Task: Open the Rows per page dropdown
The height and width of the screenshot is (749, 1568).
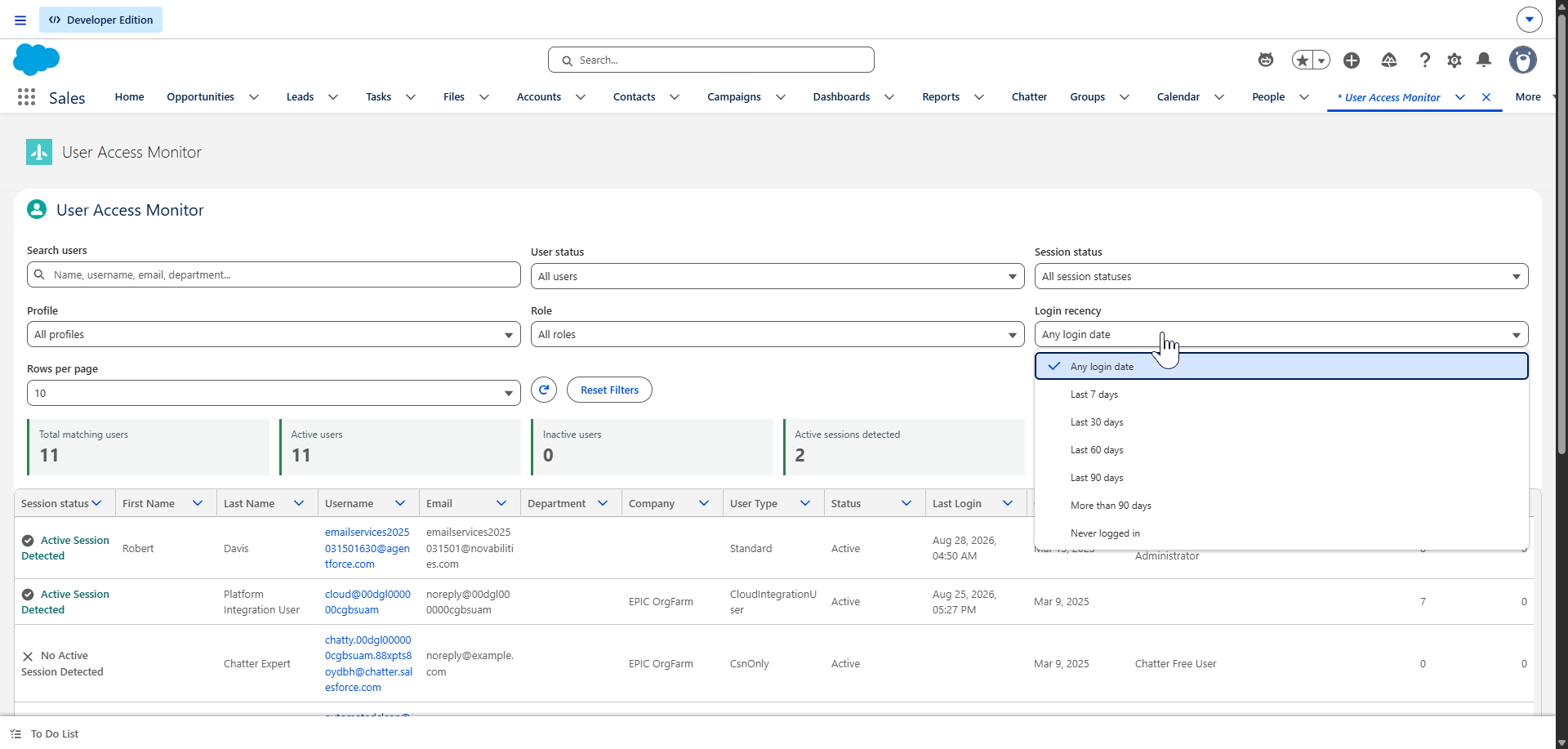Action: point(274,393)
